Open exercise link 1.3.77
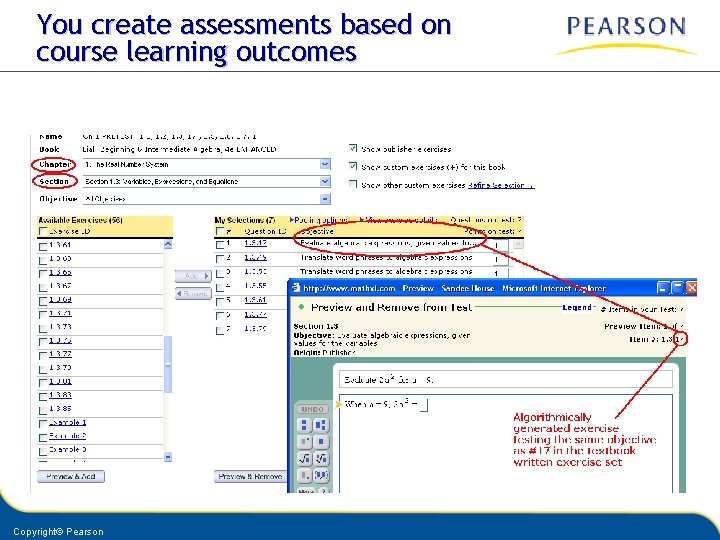This screenshot has width=720, height=540. [x=60, y=354]
